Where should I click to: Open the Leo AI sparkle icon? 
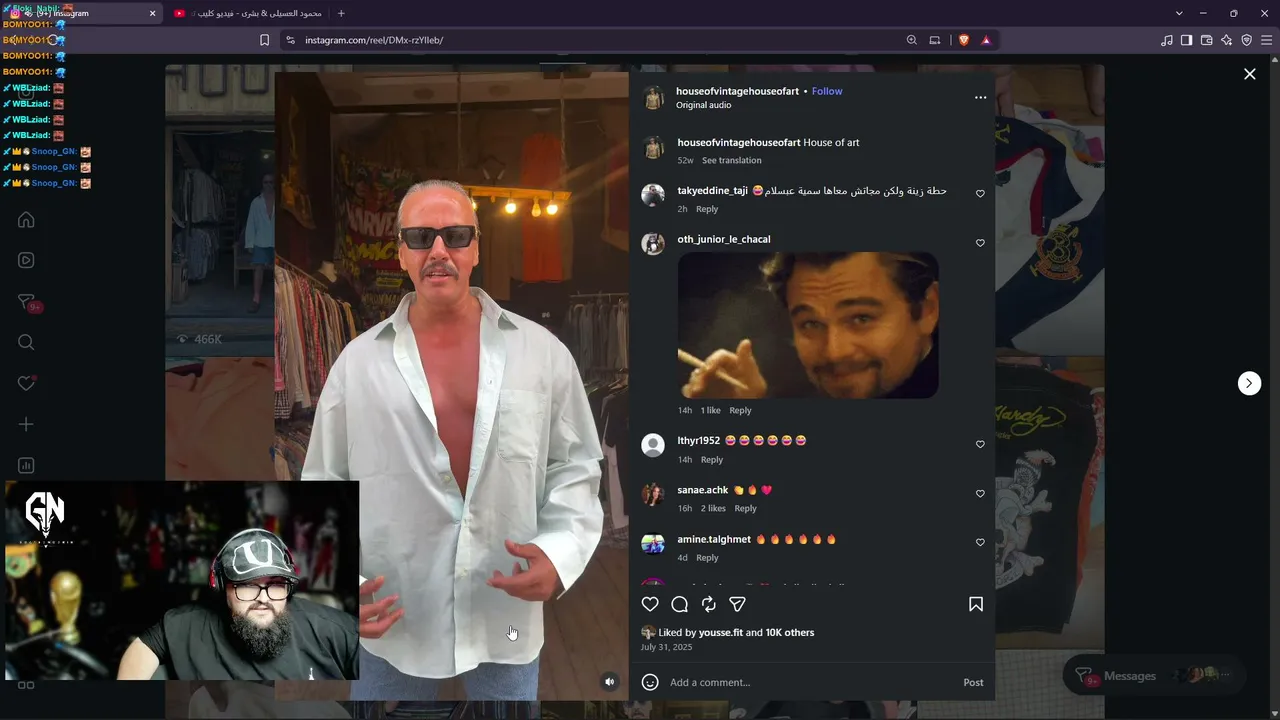(1226, 40)
